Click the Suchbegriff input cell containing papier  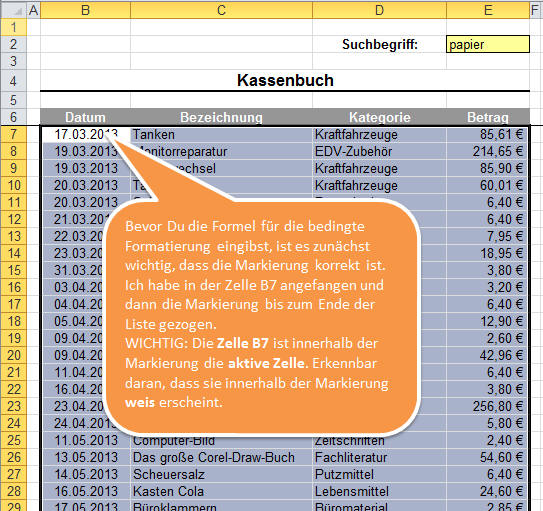(x=488, y=44)
